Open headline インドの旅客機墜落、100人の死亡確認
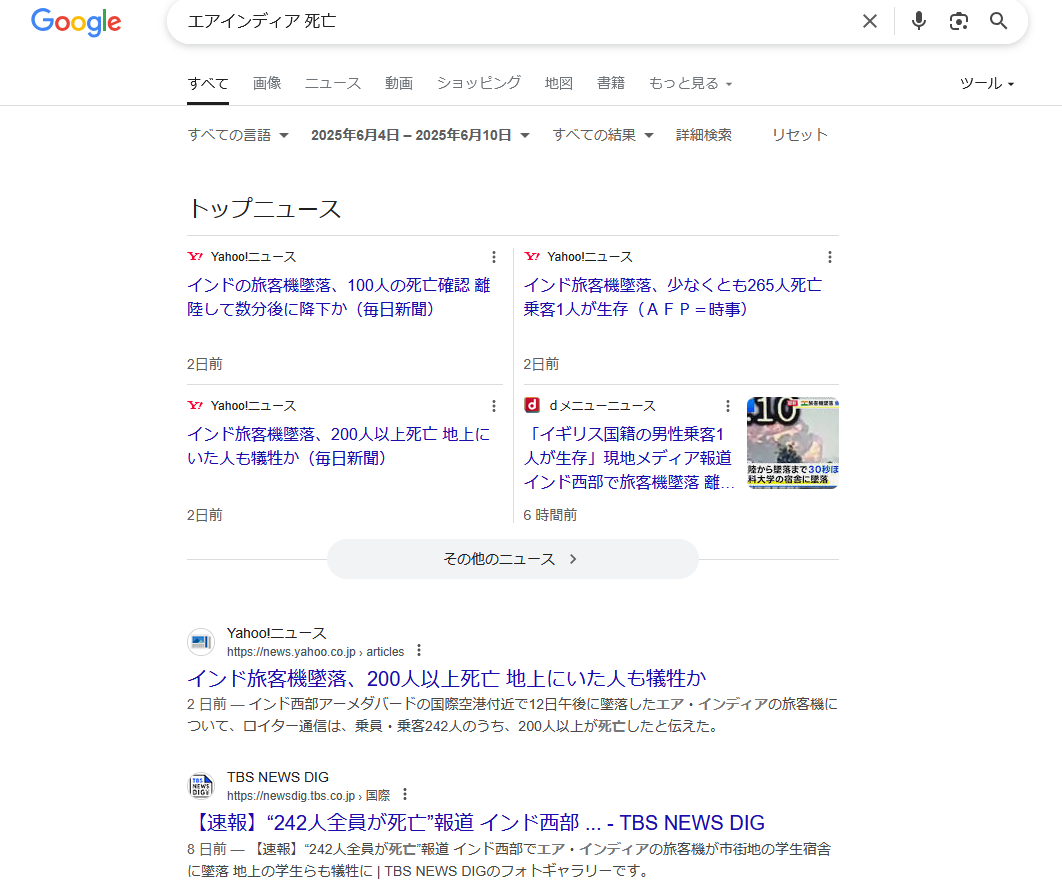 point(339,297)
